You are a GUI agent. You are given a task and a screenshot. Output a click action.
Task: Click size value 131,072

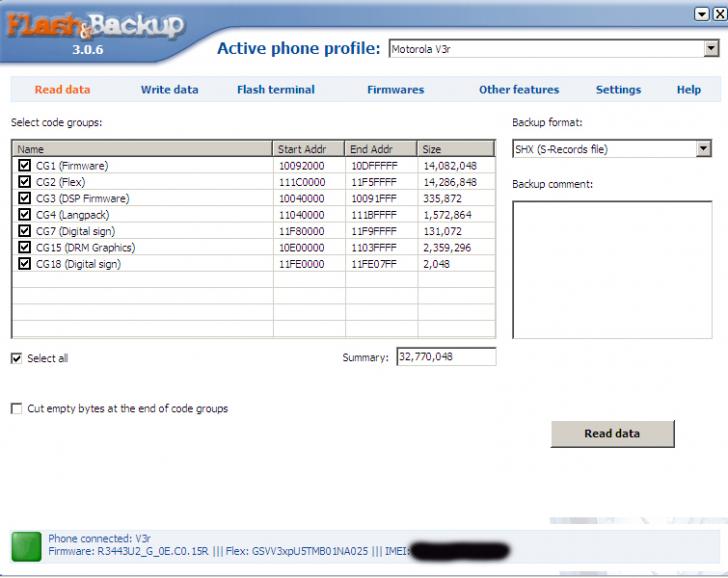point(442,231)
